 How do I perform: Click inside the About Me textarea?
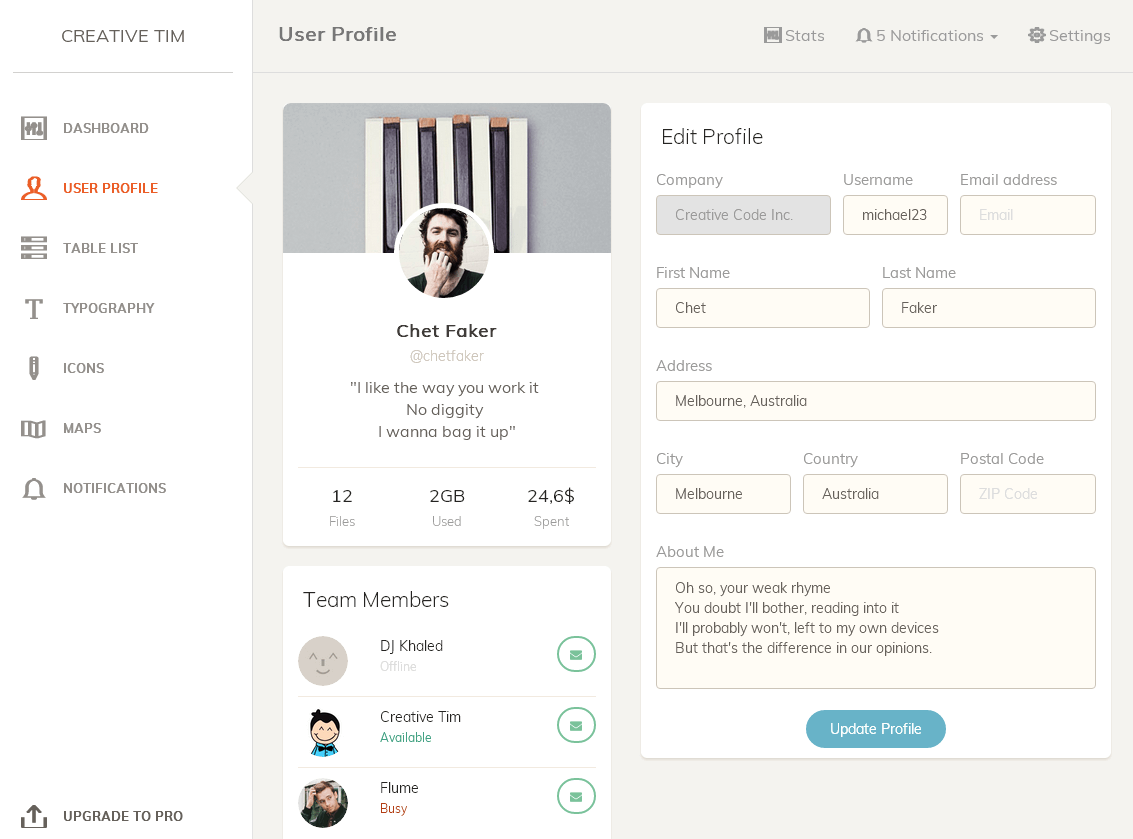(x=875, y=628)
